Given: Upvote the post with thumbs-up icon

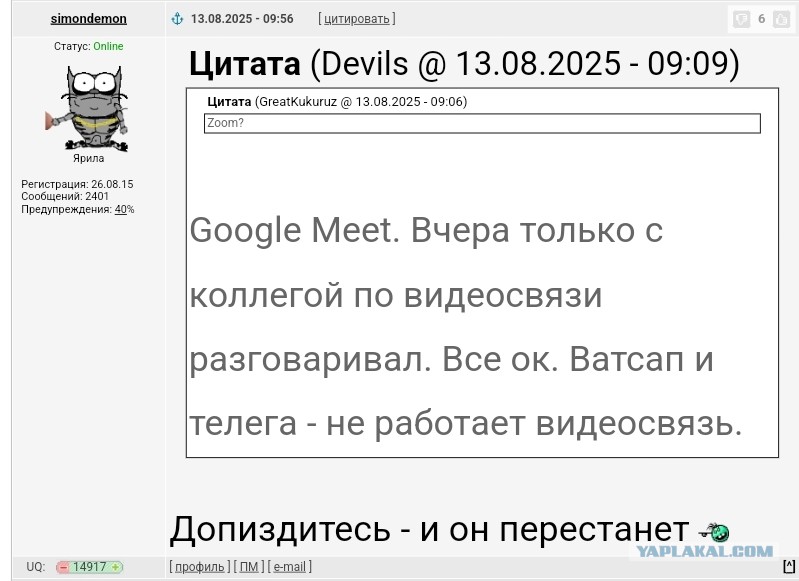Looking at the screenshot, I should point(781,19).
